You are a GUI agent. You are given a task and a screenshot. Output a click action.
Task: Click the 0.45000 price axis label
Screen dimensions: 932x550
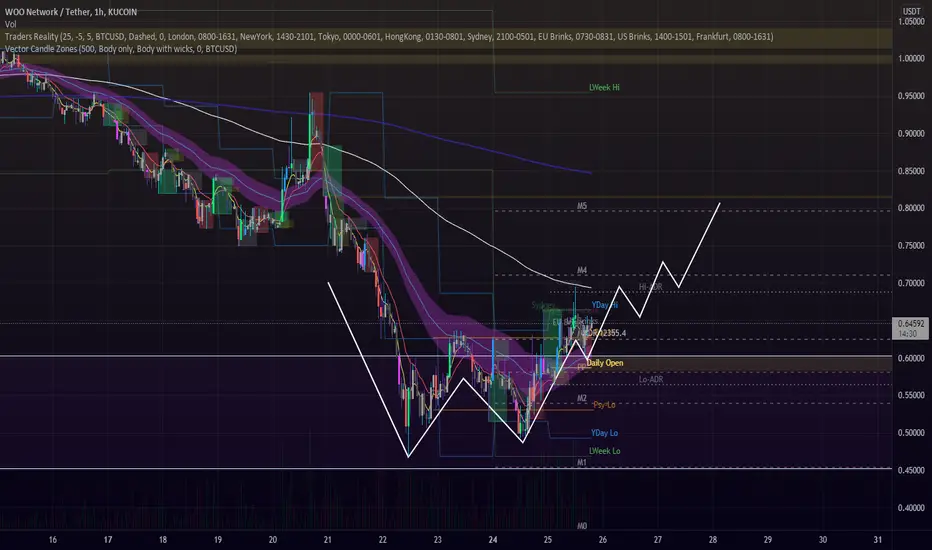point(911,470)
